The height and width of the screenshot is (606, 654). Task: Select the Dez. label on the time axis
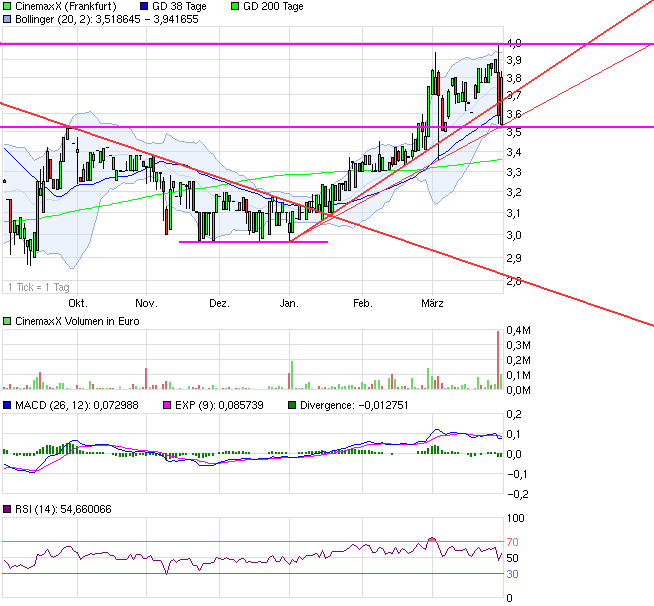pos(219,301)
